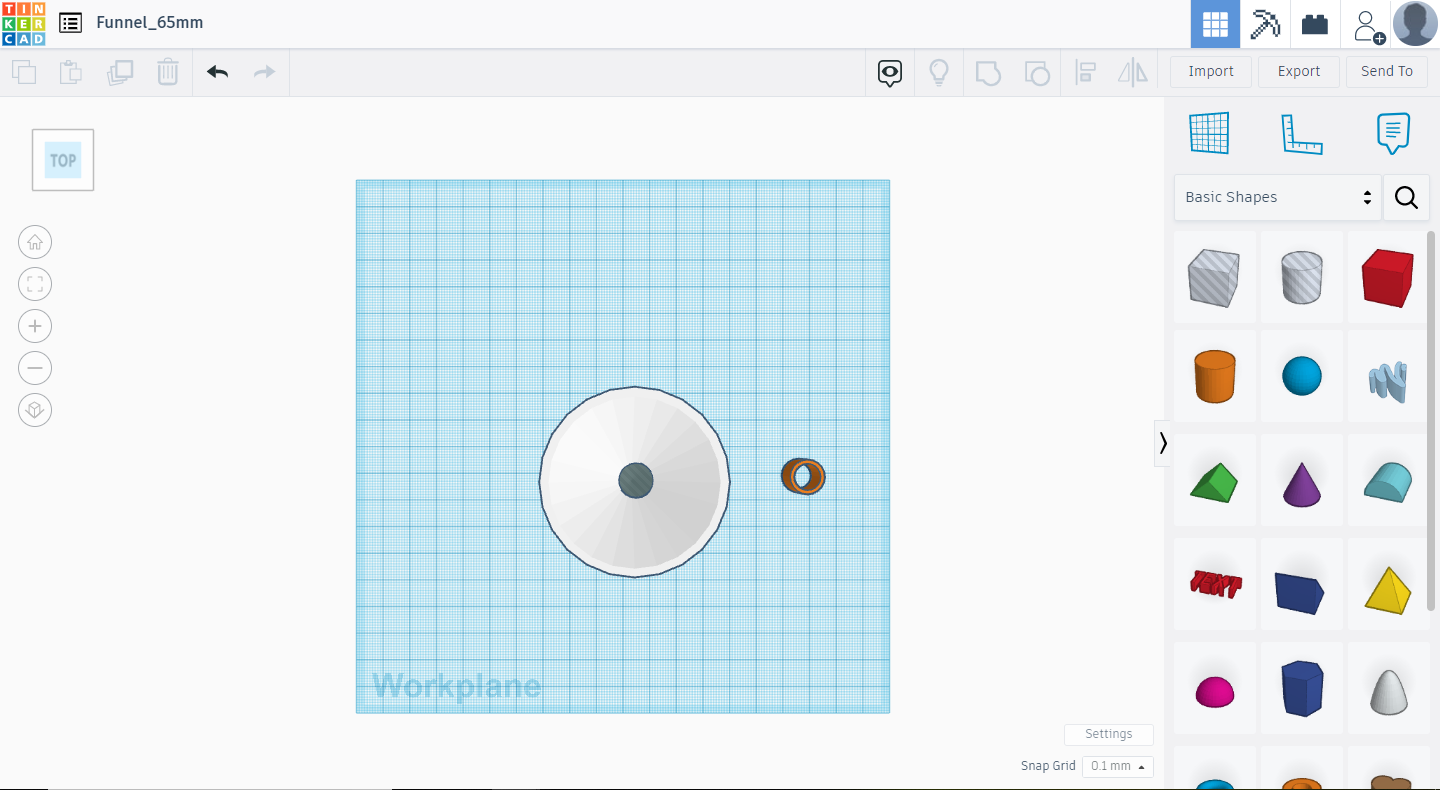Click the Duplicate and repeat icon
This screenshot has width=1440, height=790.
pyautogui.click(x=120, y=72)
